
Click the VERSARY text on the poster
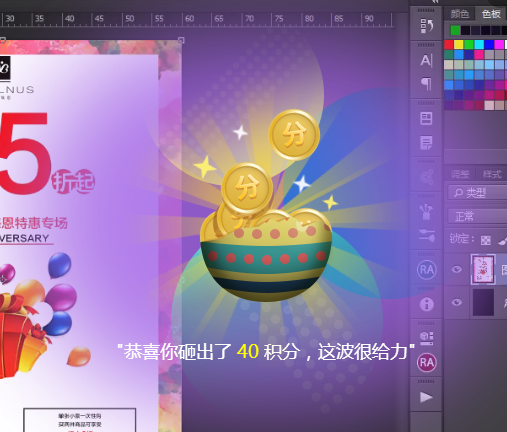click(x=24, y=238)
